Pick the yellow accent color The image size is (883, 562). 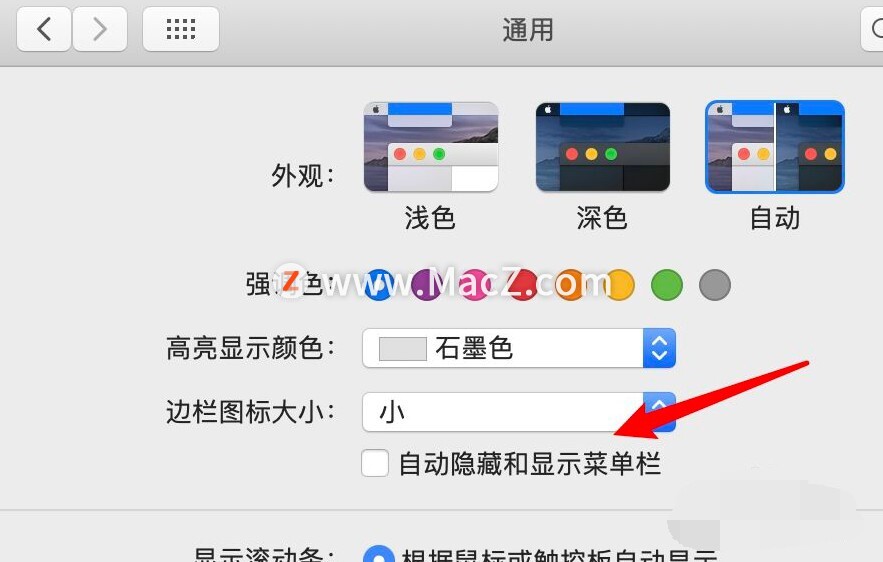tap(618, 284)
